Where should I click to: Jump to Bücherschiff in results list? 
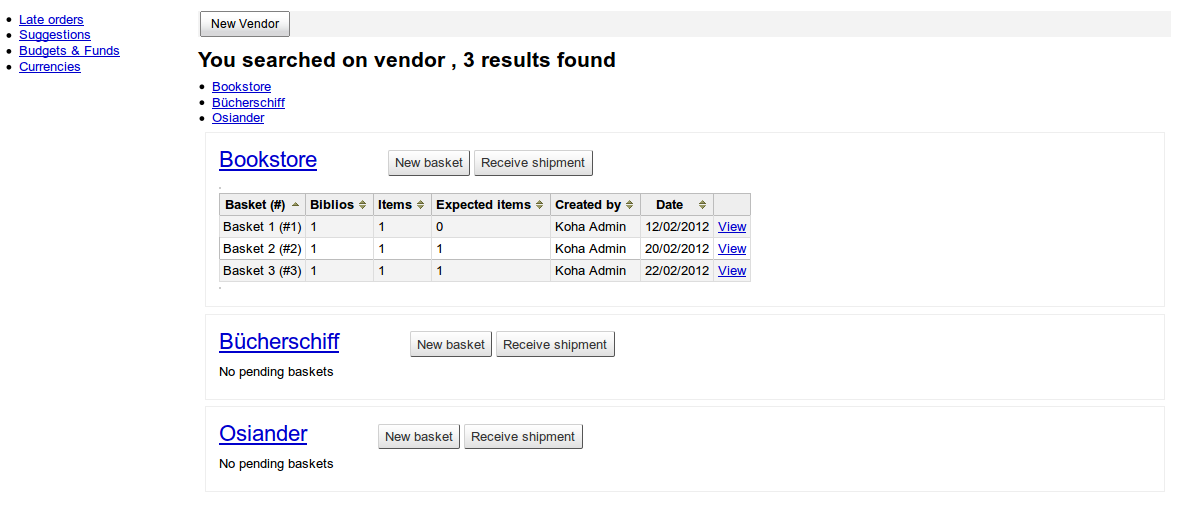248,102
